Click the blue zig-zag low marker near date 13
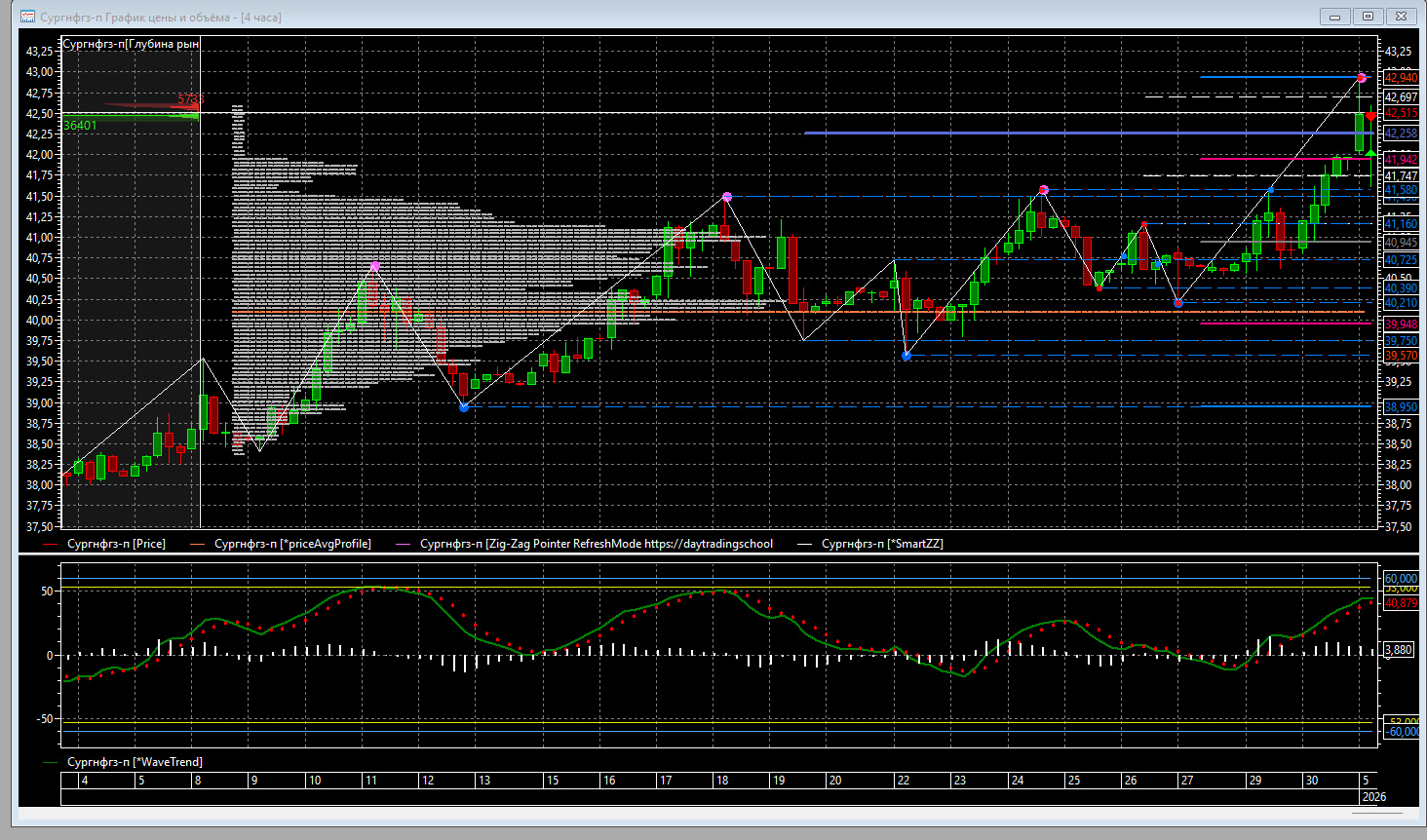The width and height of the screenshot is (1427, 840). [x=464, y=407]
